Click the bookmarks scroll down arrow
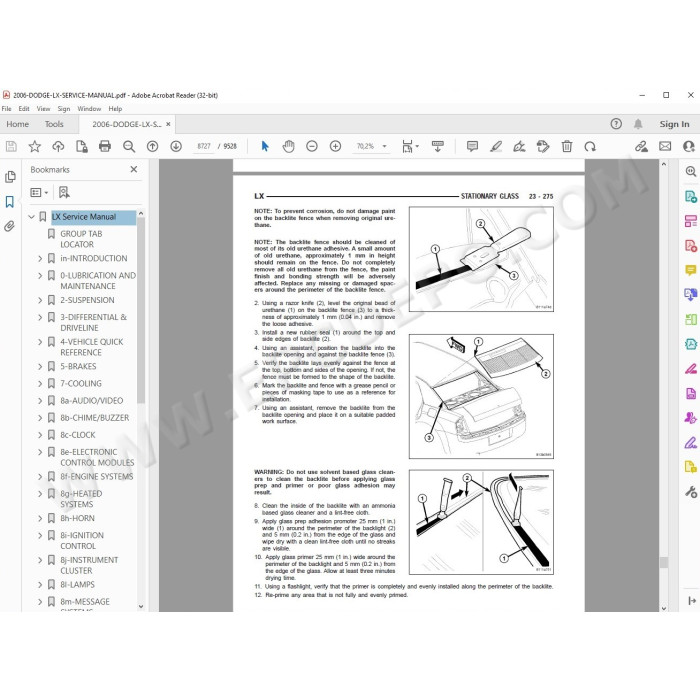The width and height of the screenshot is (700, 700). coord(141,607)
